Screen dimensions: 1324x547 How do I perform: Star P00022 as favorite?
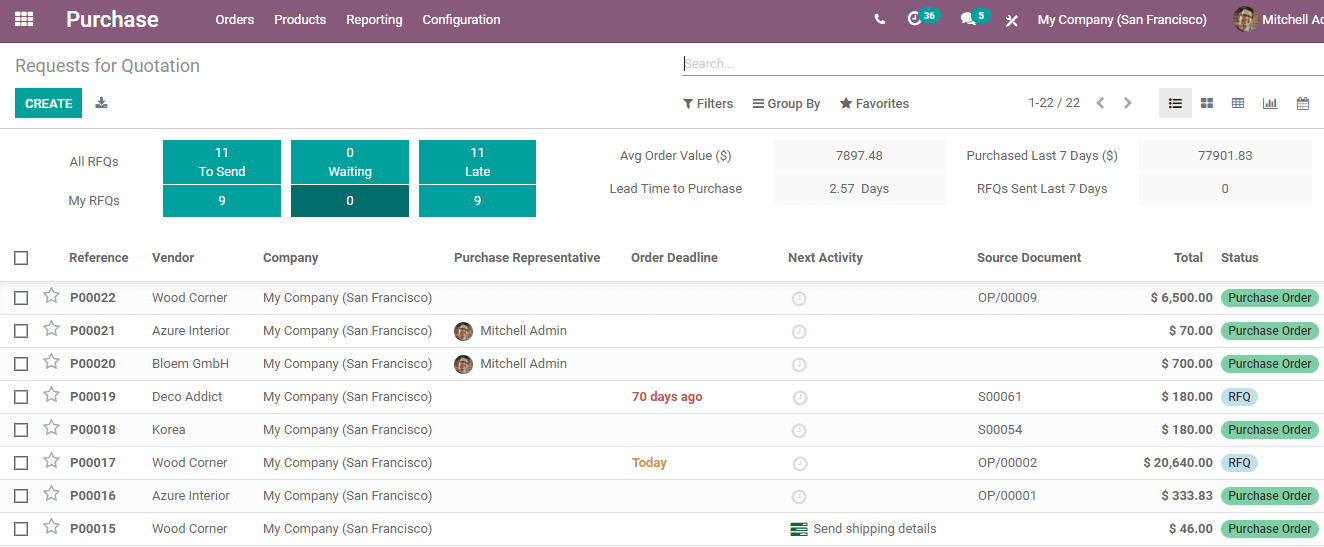51,296
